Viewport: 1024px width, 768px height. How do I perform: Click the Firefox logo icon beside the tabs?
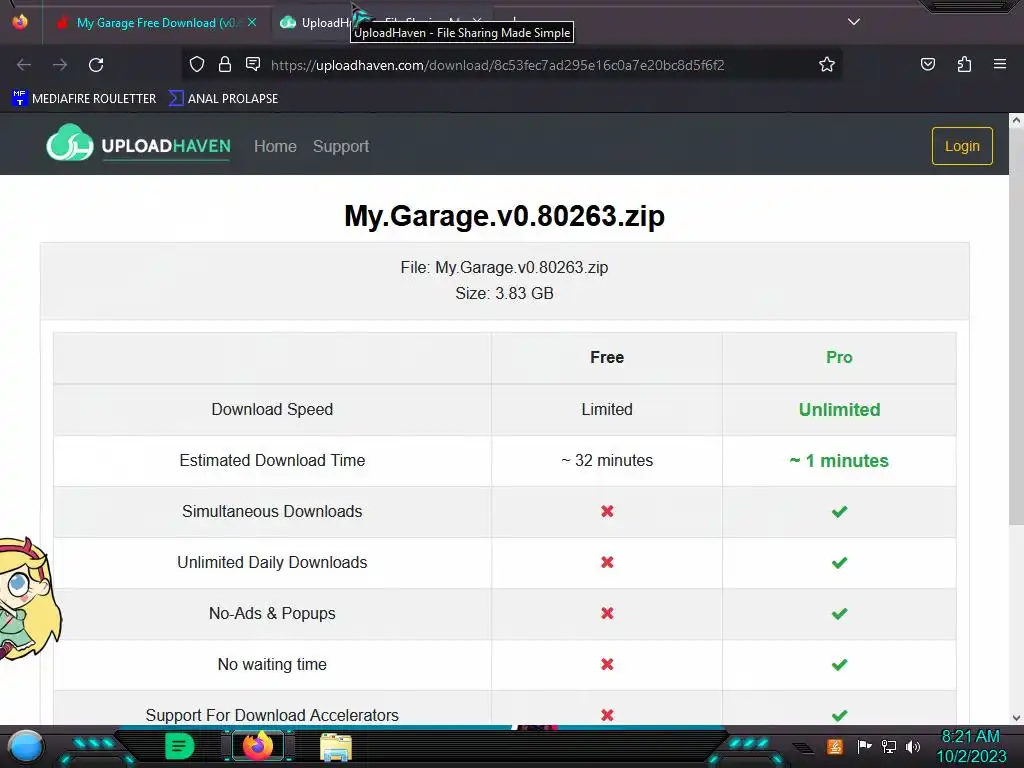tap(20, 22)
